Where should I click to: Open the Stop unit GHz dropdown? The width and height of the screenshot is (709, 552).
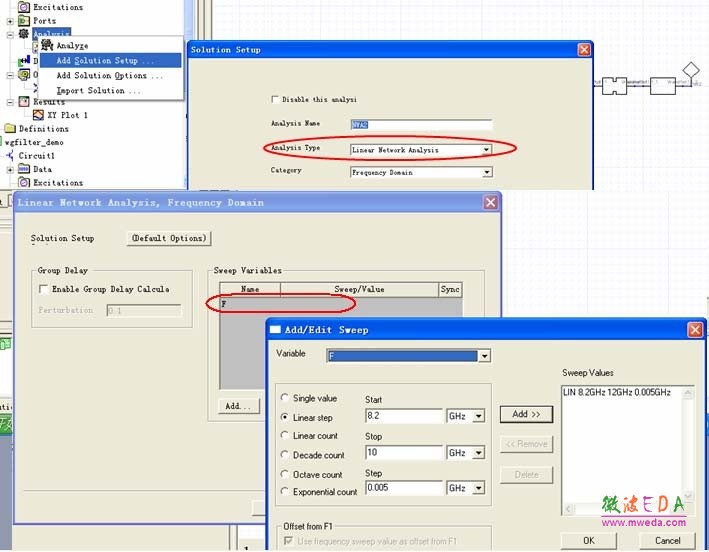pyautogui.click(x=478, y=453)
